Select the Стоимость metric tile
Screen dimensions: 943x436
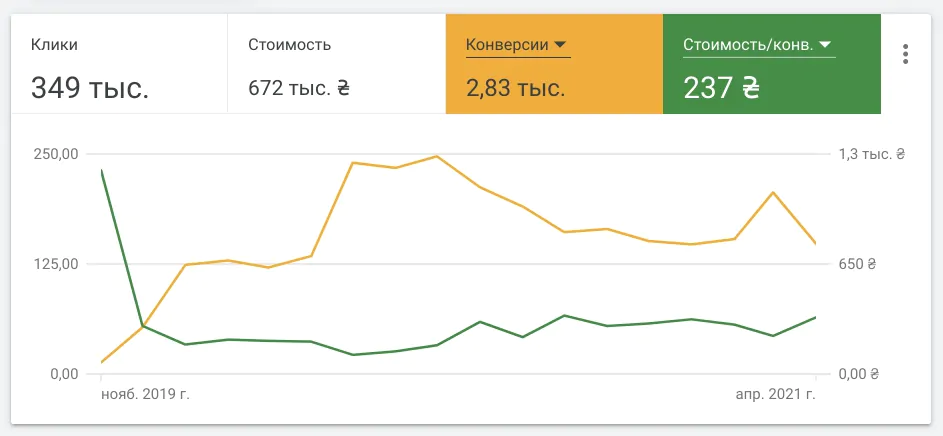(x=336, y=64)
